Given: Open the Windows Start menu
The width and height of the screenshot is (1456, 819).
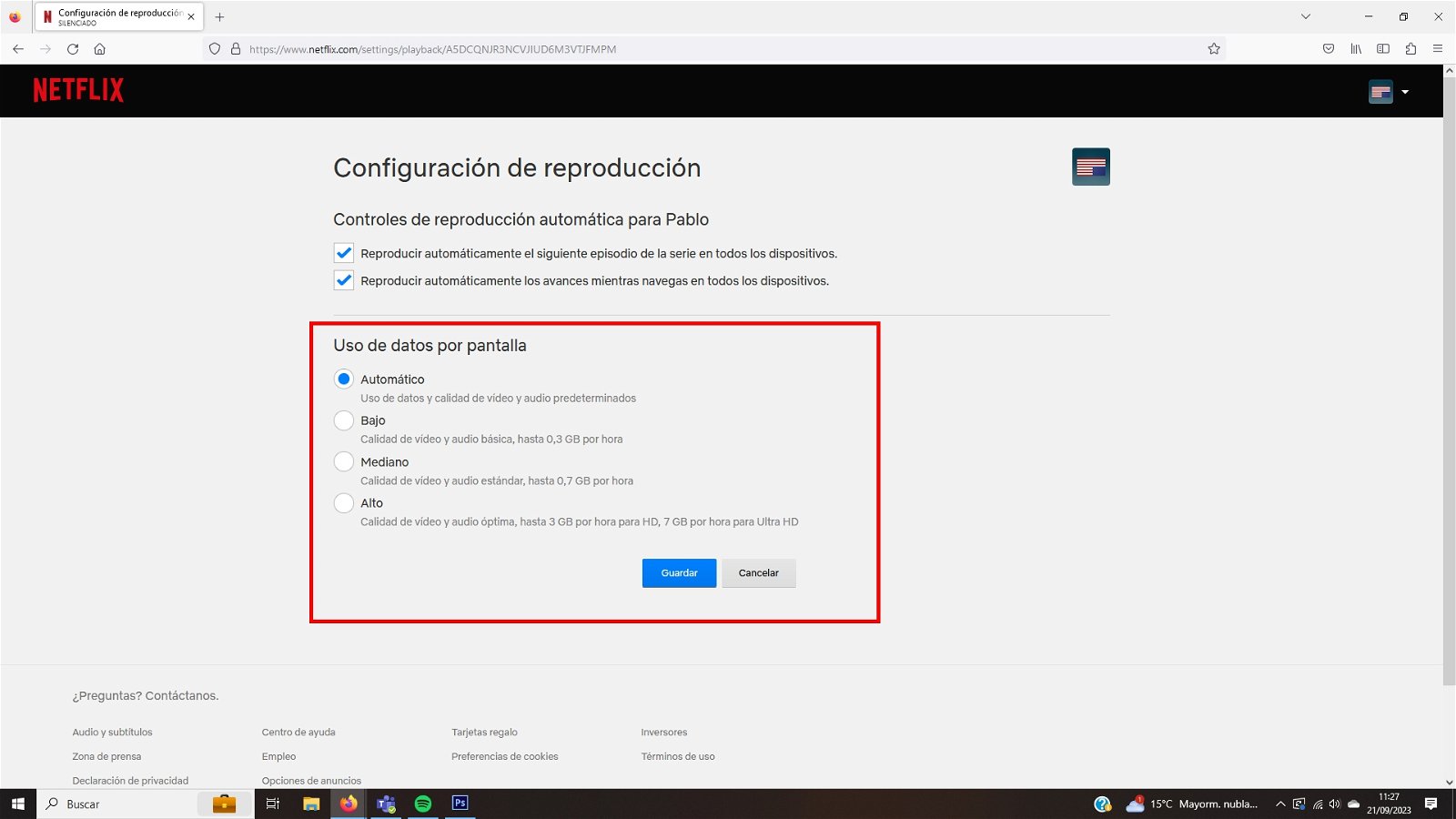Looking at the screenshot, I should (x=18, y=804).
